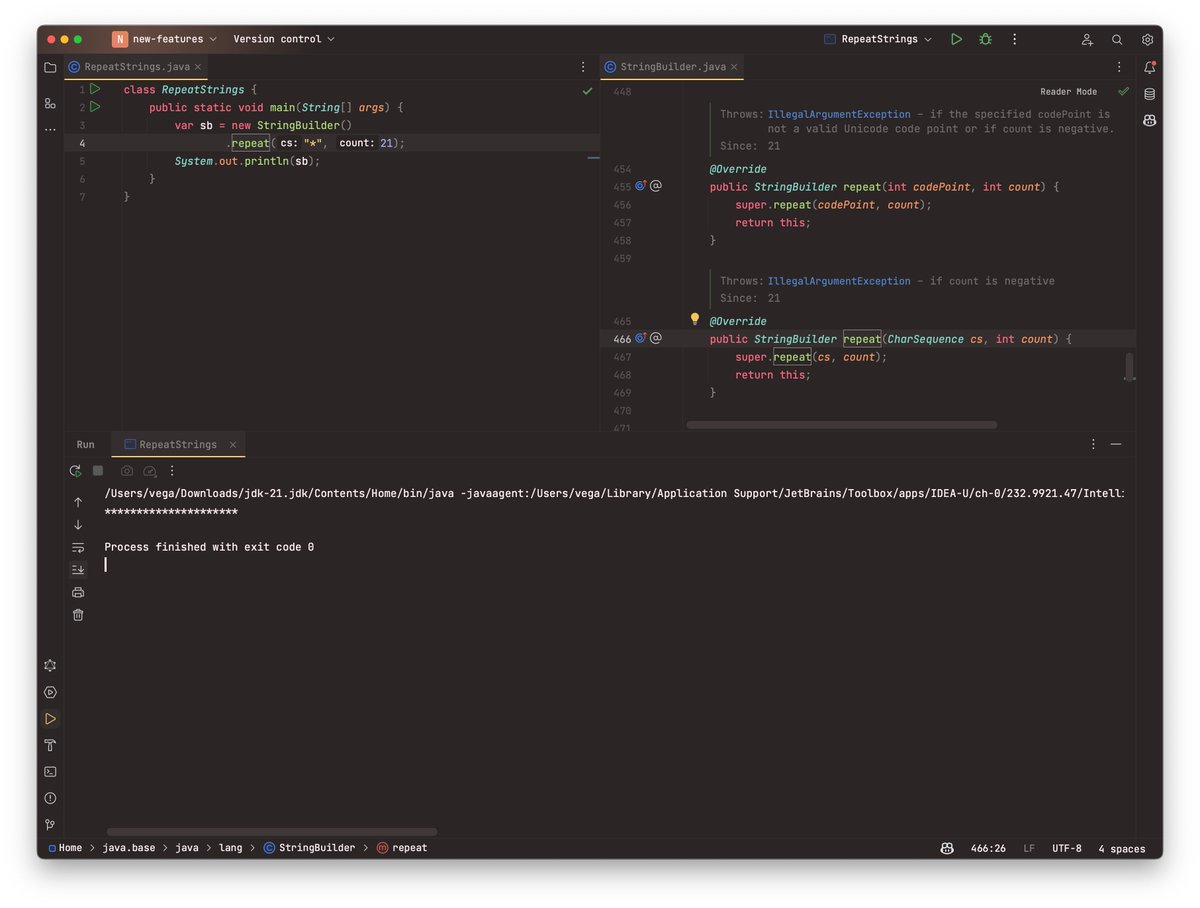1200x908 pixels.
Task: Toggle soft-wrap in the console
Action: pyautogui.click(x=78, y=547)
